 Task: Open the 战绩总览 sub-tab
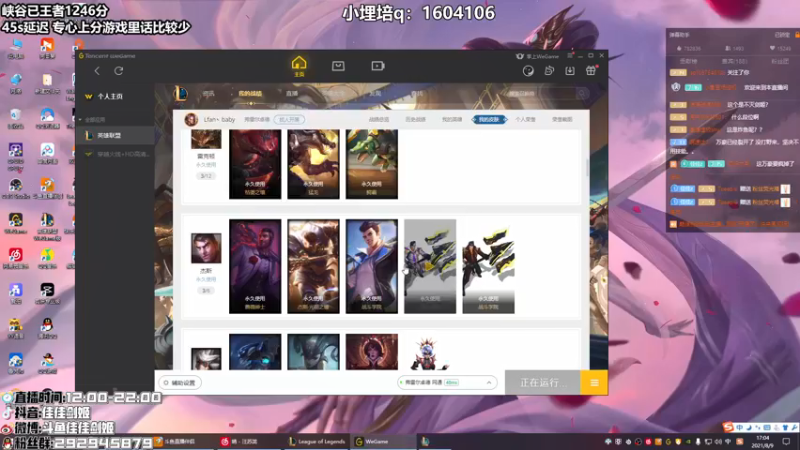point(379,119)
